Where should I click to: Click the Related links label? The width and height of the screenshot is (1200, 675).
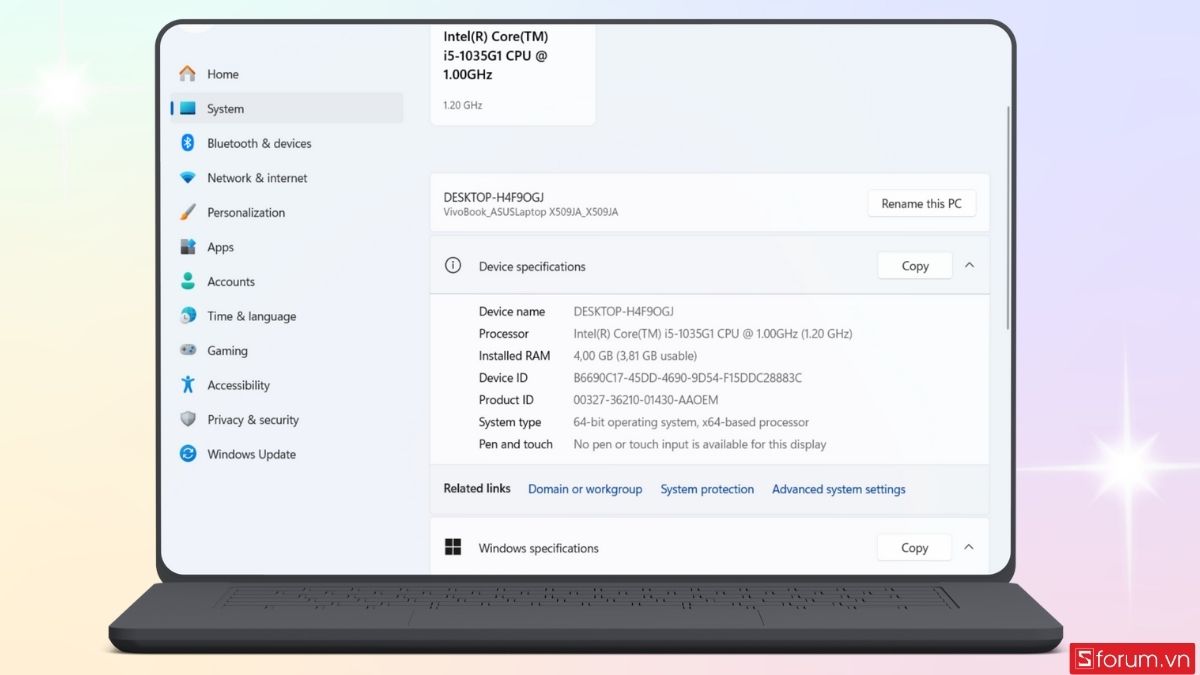[477, 489]
